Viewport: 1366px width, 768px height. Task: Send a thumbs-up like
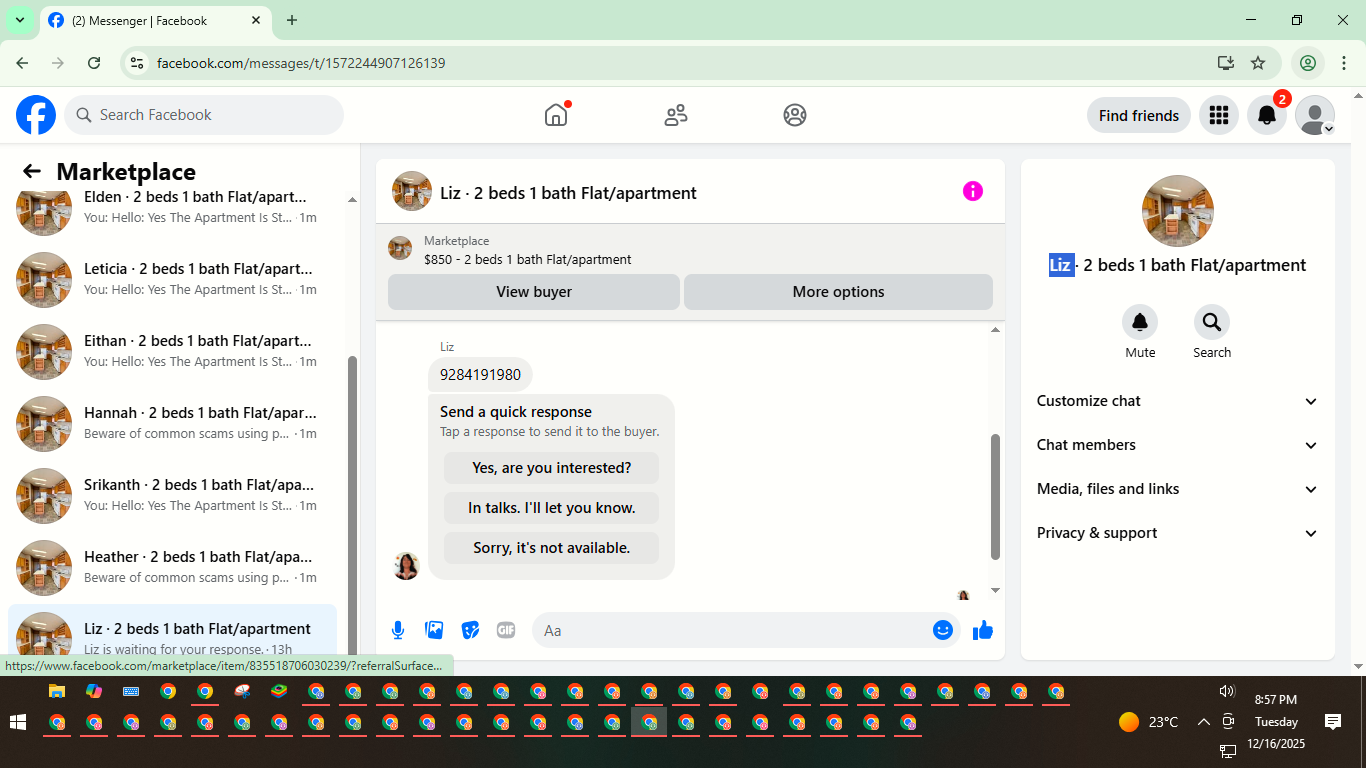pyautogui.click(x=983, y=630)
